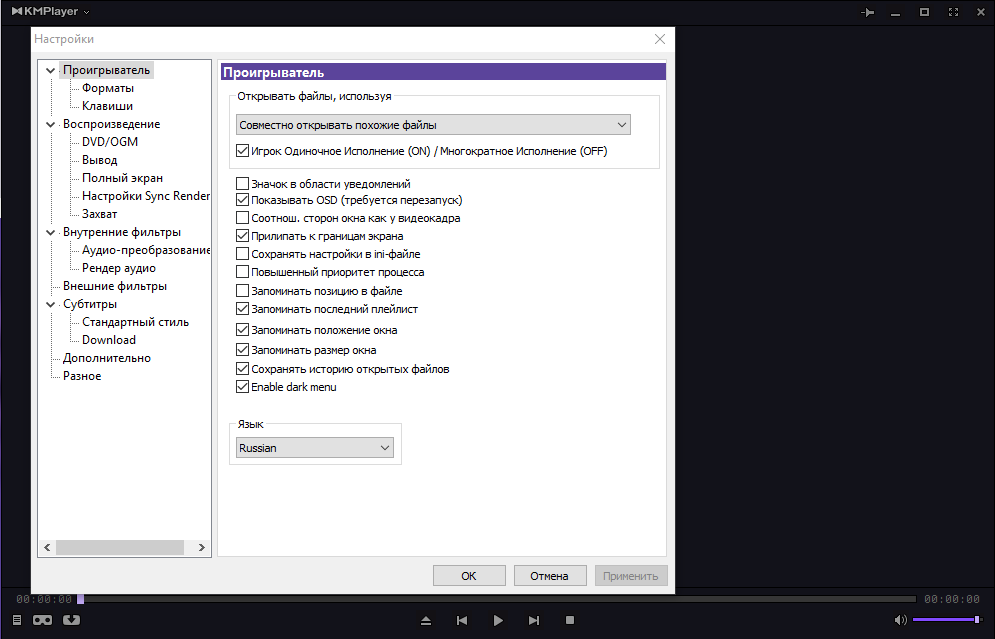Open Полный экран settings
The width and height of the screenshot is (995, 639).
(x=122, y=178)
